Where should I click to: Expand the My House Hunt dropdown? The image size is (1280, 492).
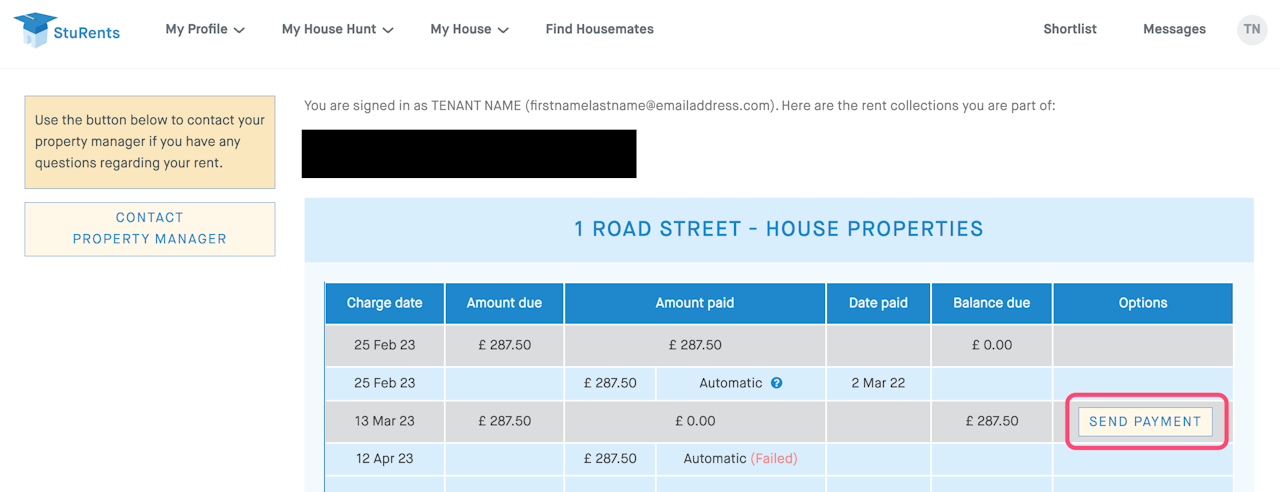337,30
